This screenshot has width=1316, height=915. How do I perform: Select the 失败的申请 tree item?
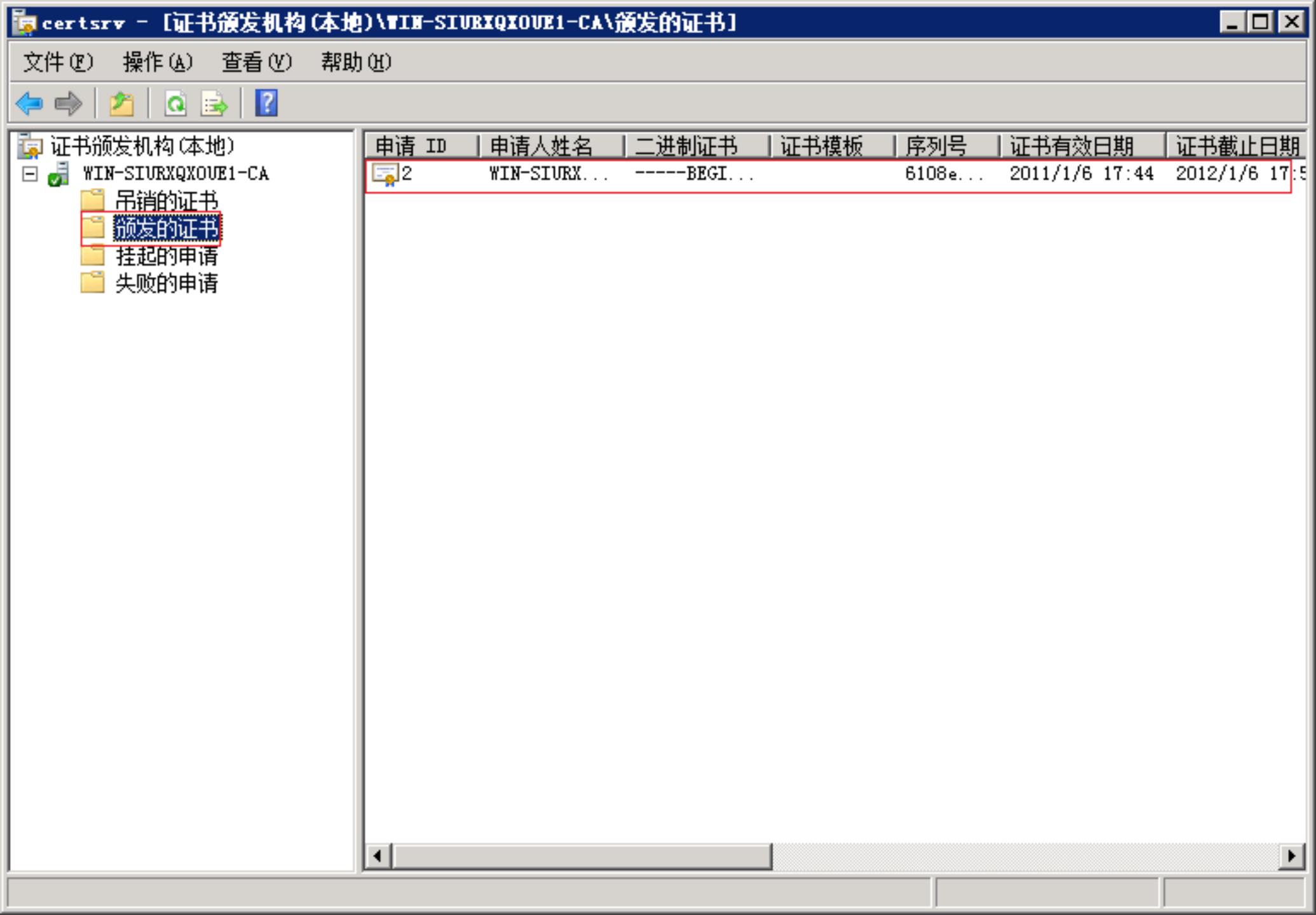coord(166,283)
